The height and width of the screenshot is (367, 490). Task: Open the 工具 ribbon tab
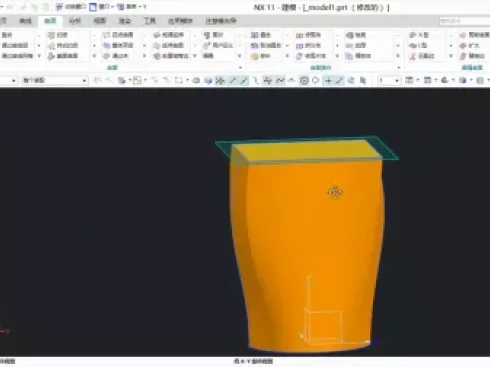(149, 21)
